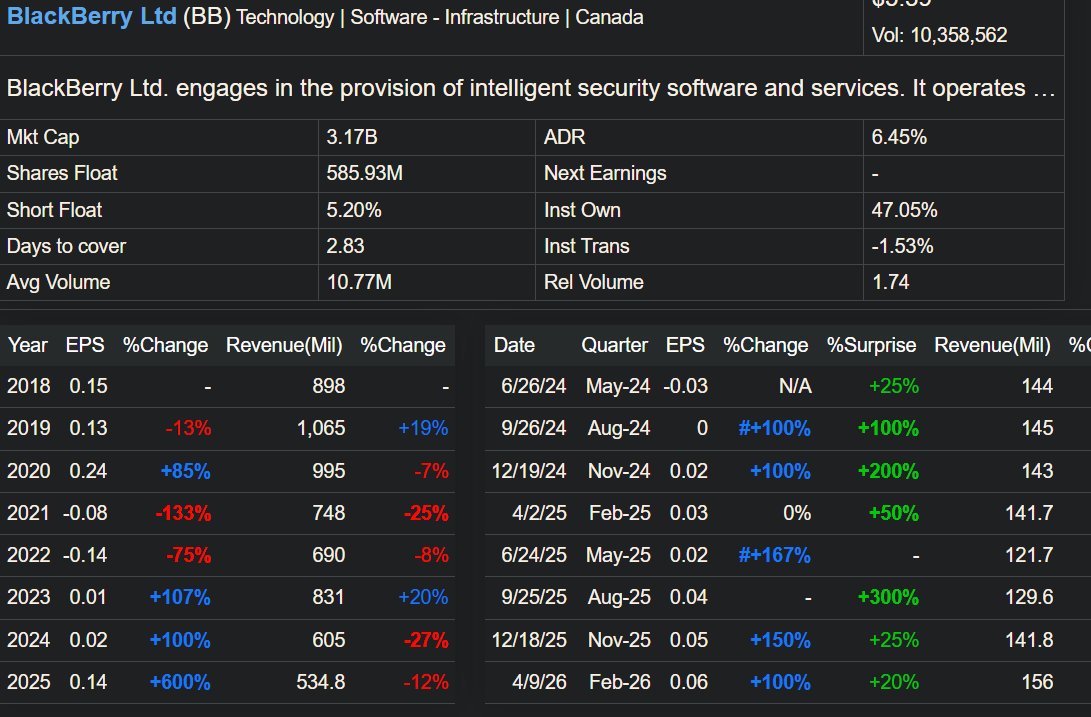Select the 6/26/24 earnings date
The width and height of the screenshot is (1091, 717).
[x=534, y=386]
